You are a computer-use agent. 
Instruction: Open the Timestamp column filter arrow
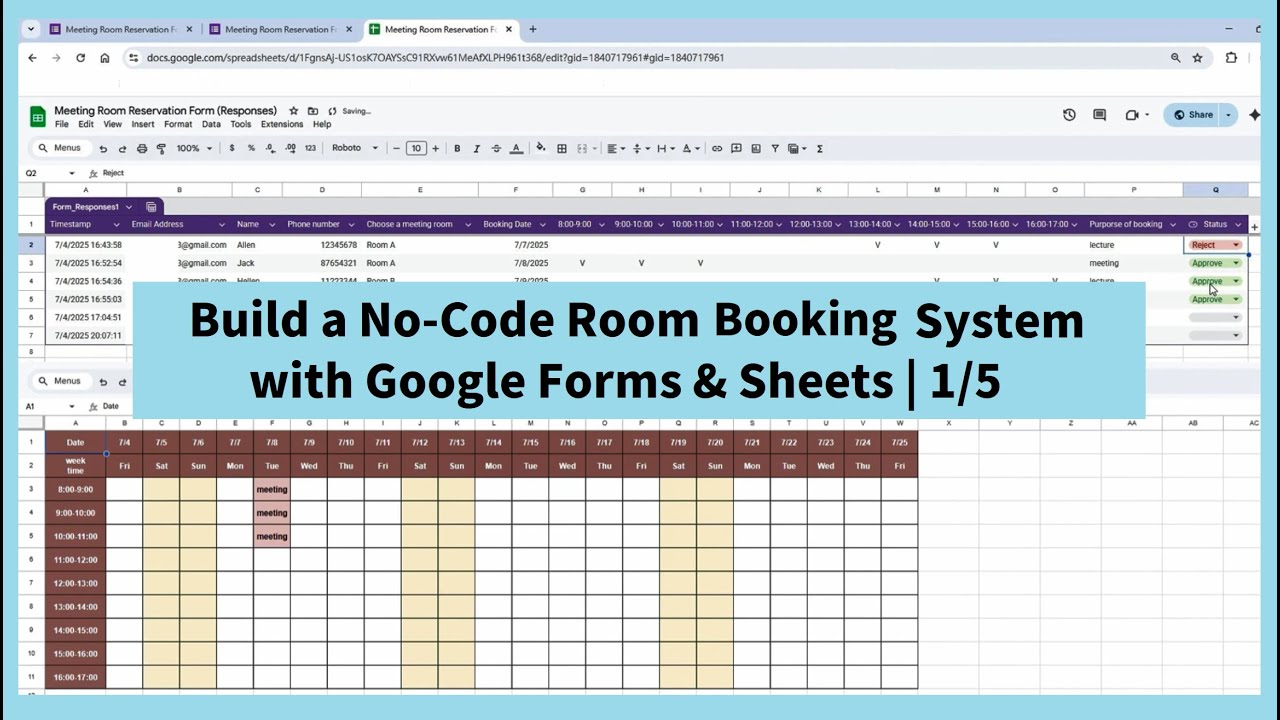[x=116, y=225]
